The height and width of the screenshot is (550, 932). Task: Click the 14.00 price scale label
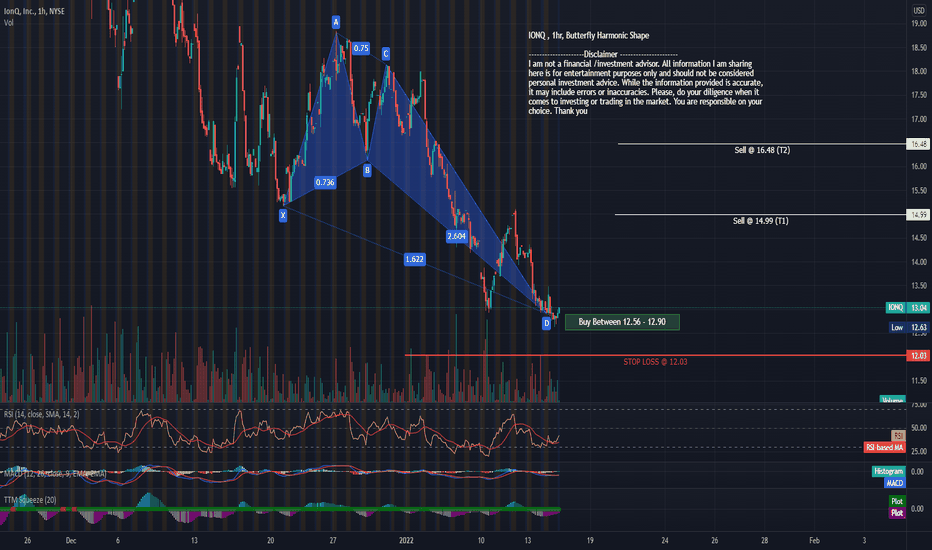click(x=919, y=262)
